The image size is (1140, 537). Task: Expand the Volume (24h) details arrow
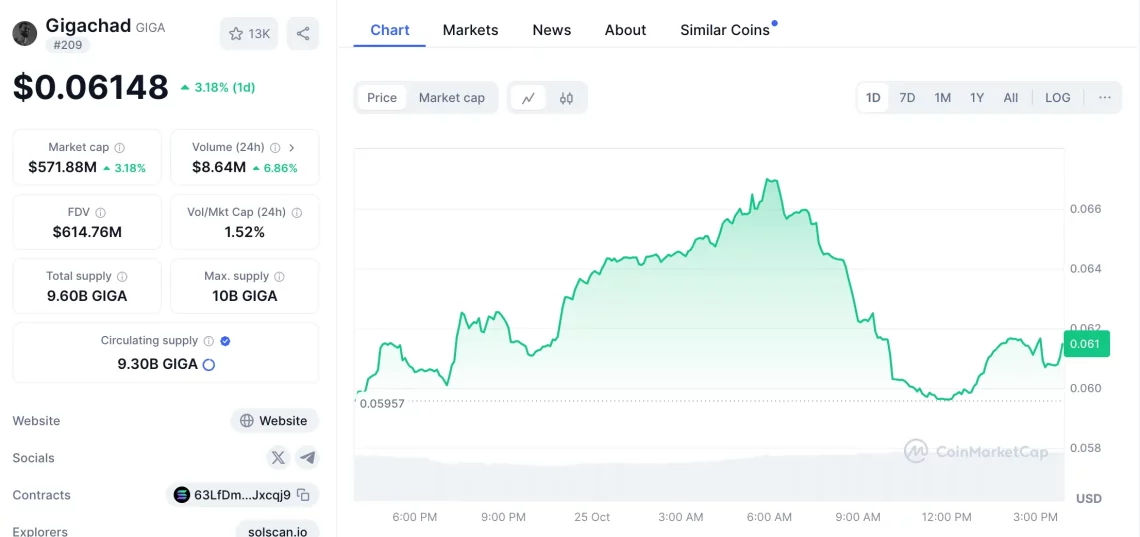point(291,148)
